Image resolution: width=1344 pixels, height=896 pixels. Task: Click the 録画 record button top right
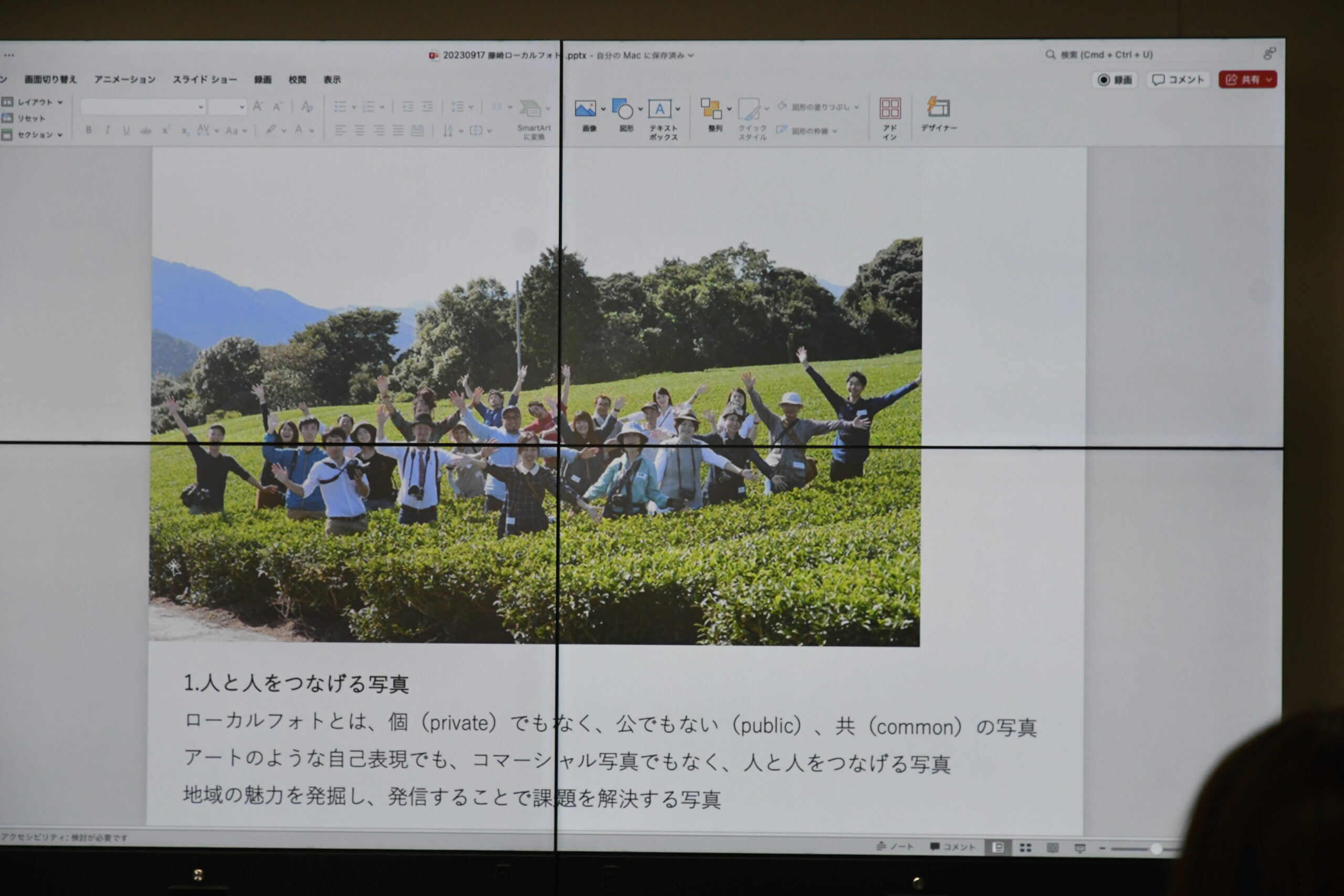tap(1114, 79)
